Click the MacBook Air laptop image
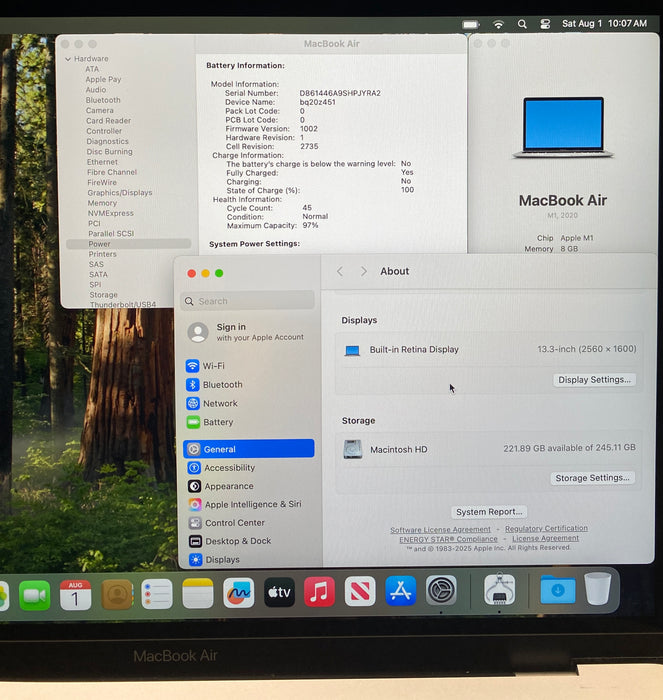The image size is (663, 700). point(563,128)
